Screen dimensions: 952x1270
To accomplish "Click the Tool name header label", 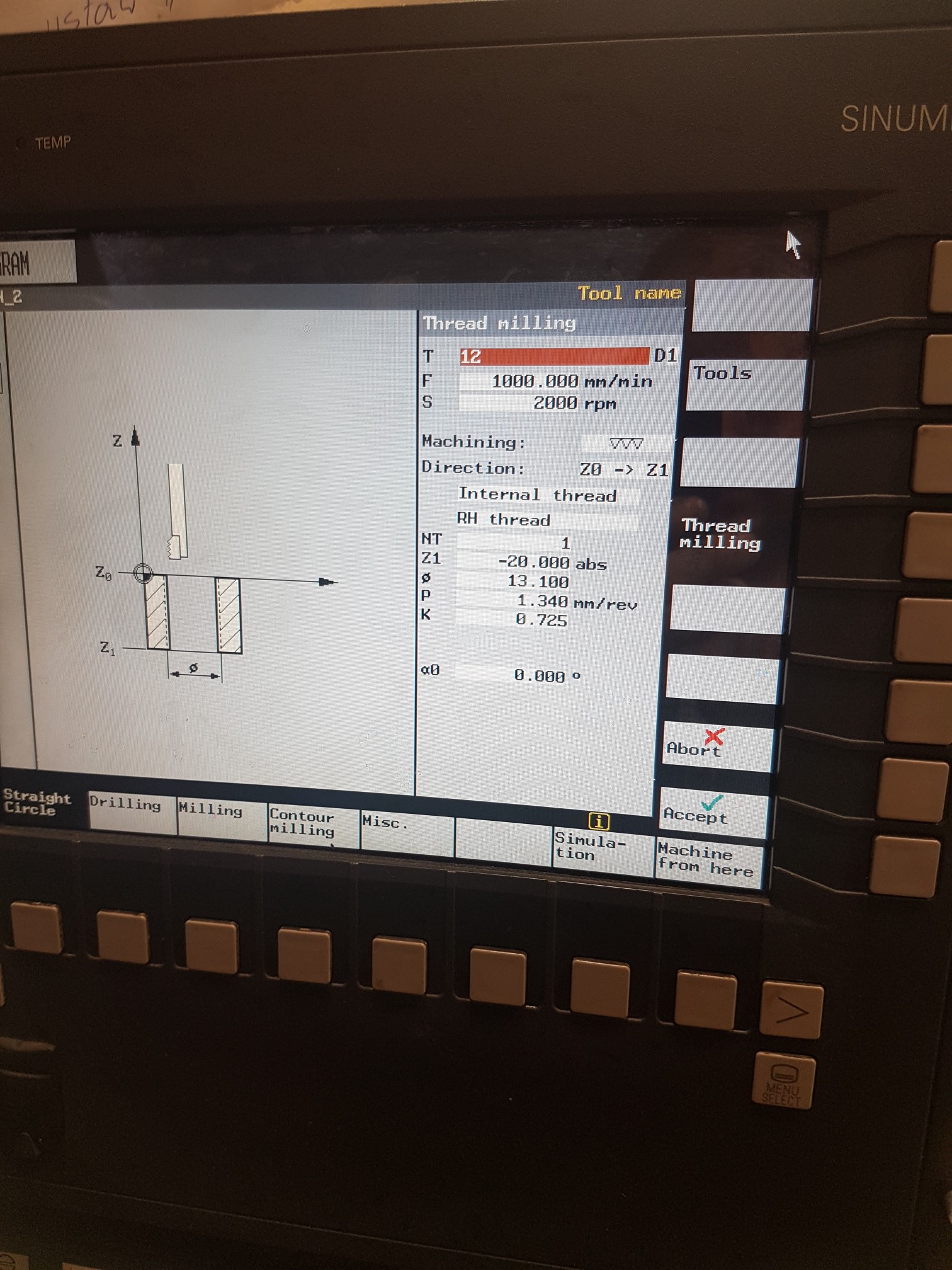I will (629, 294).
